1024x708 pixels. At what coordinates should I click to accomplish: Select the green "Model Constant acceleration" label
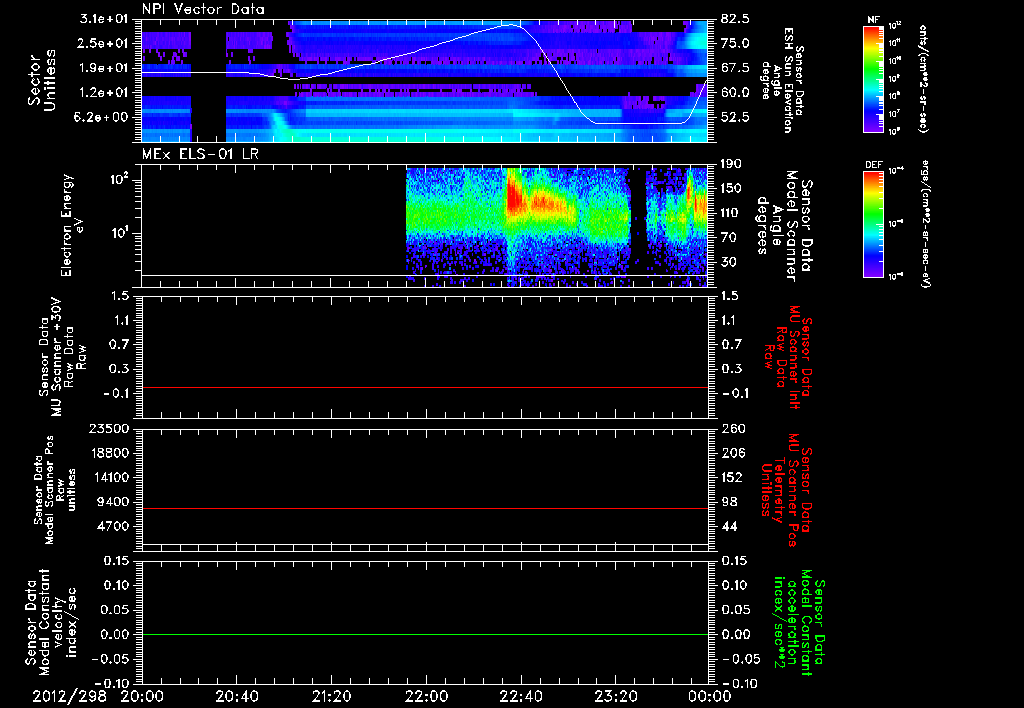coord(798,622)
